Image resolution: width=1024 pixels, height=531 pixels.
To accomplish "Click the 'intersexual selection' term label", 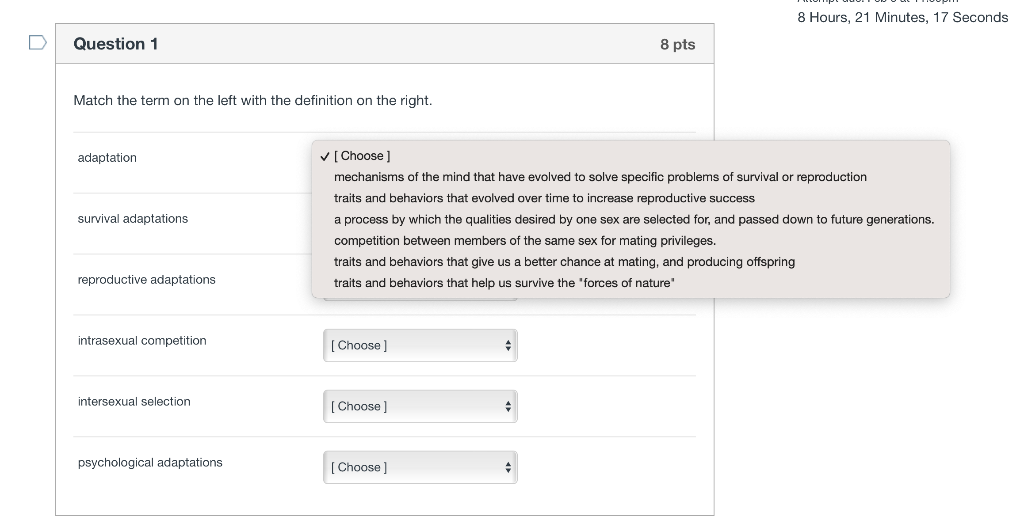I will 134,402.
